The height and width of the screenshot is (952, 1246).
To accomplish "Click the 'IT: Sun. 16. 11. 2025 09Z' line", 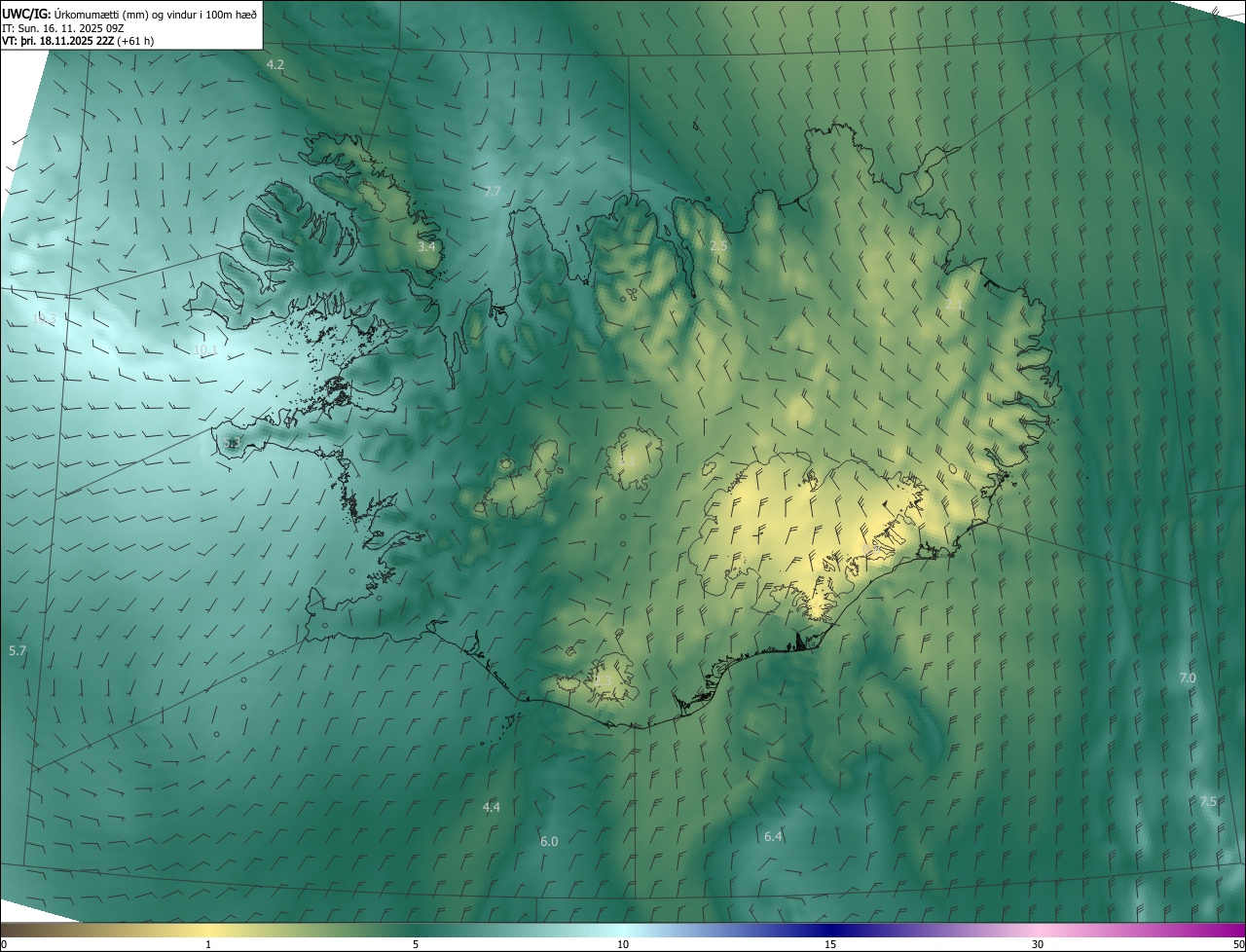I will (62, 27).
